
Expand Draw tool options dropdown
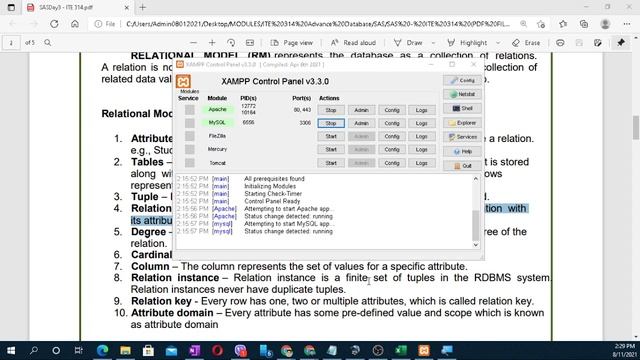(433, 42)
